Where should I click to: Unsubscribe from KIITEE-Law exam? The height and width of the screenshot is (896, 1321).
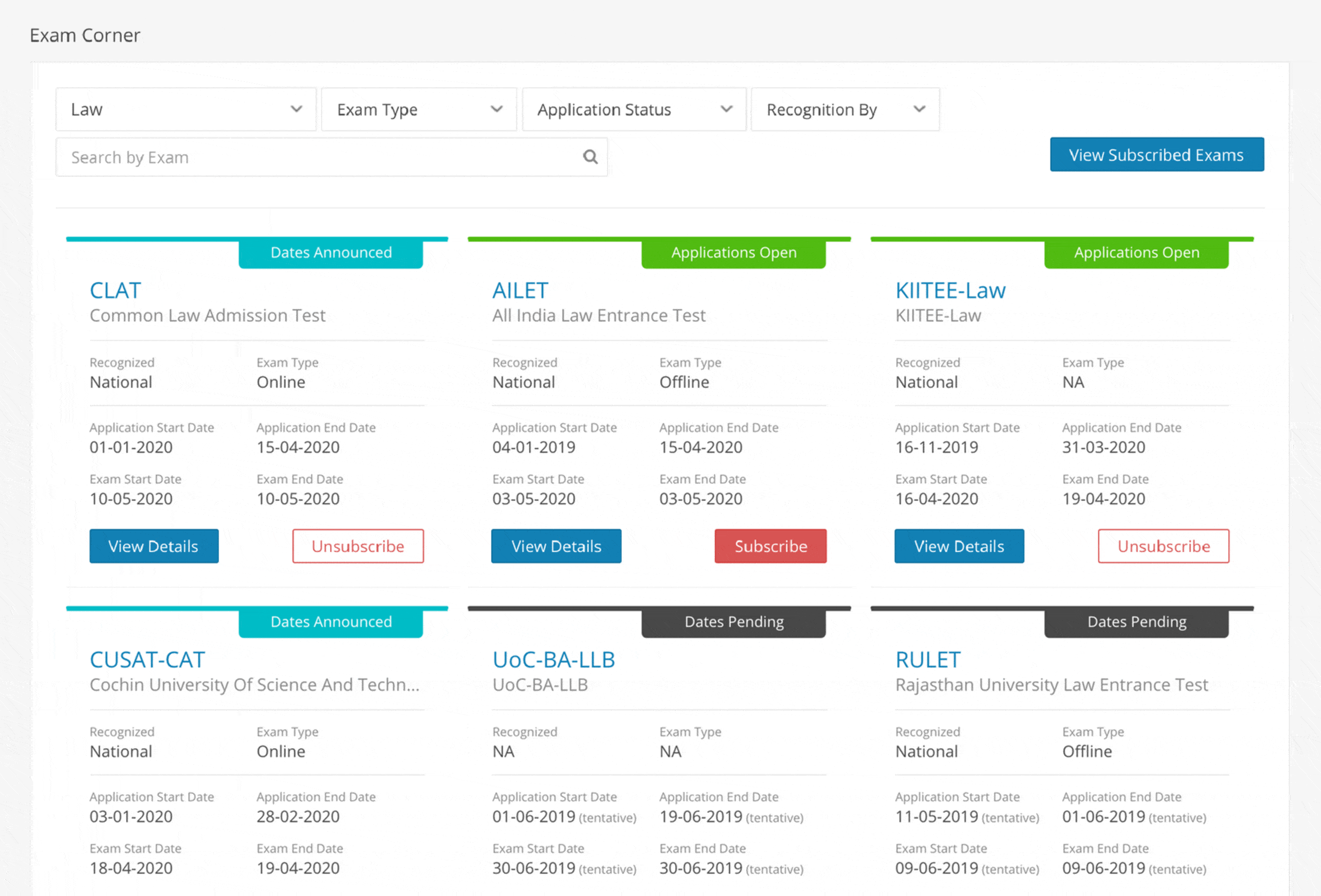(1163, 546)
